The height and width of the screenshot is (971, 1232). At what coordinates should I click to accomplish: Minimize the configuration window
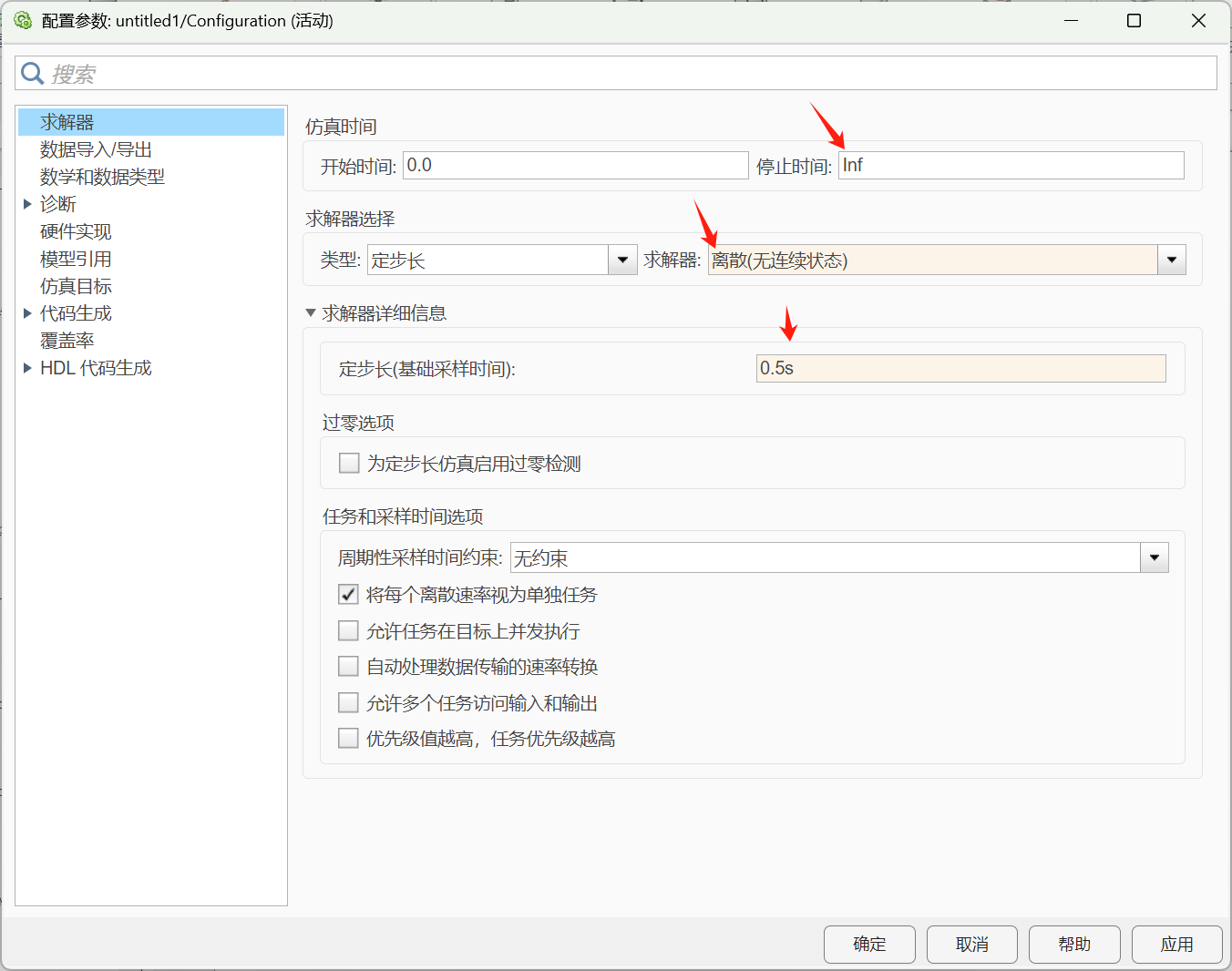pyautogui.click(x=1072, y=20)
